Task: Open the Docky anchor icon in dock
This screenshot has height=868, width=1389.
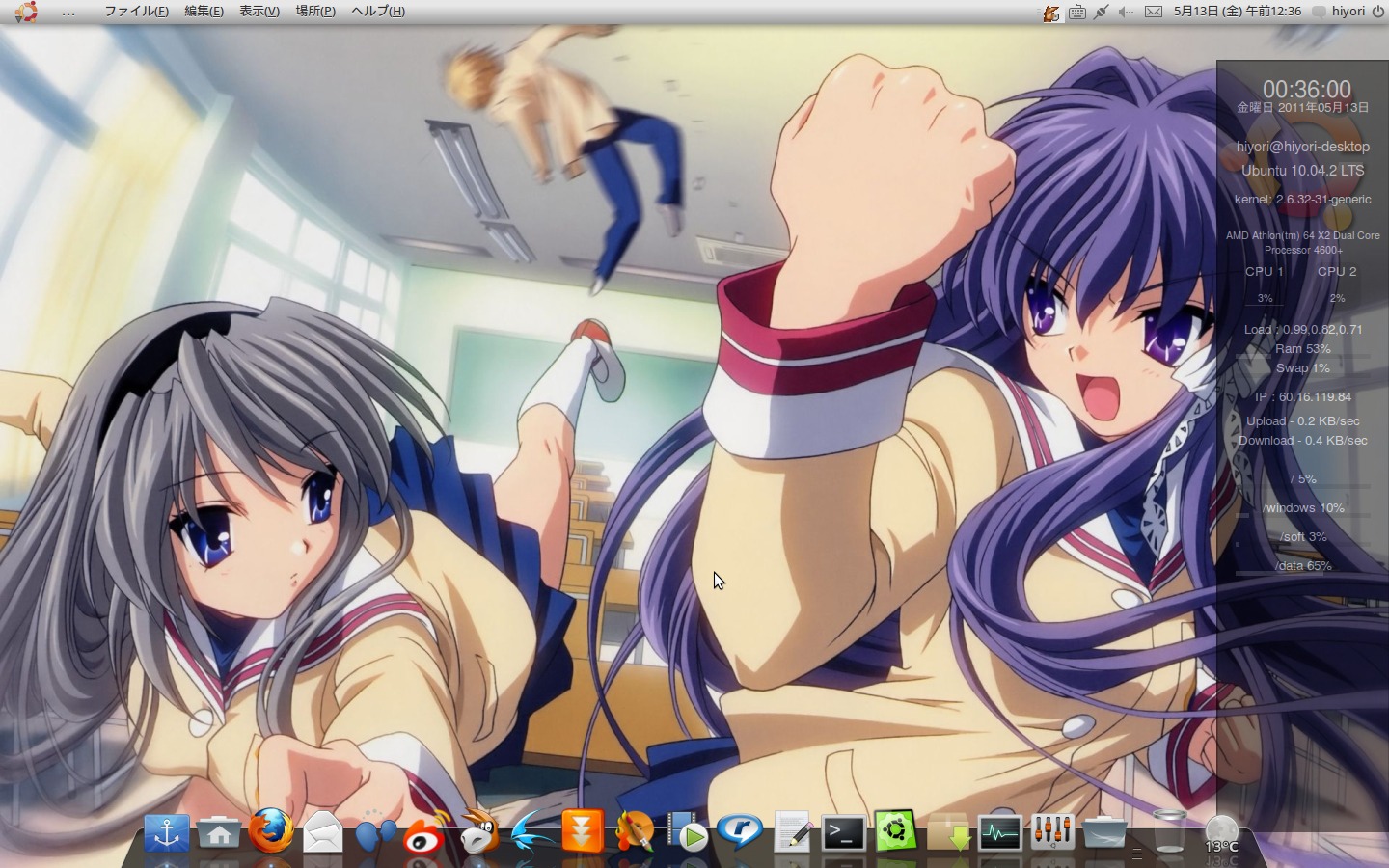Action: 167,832
